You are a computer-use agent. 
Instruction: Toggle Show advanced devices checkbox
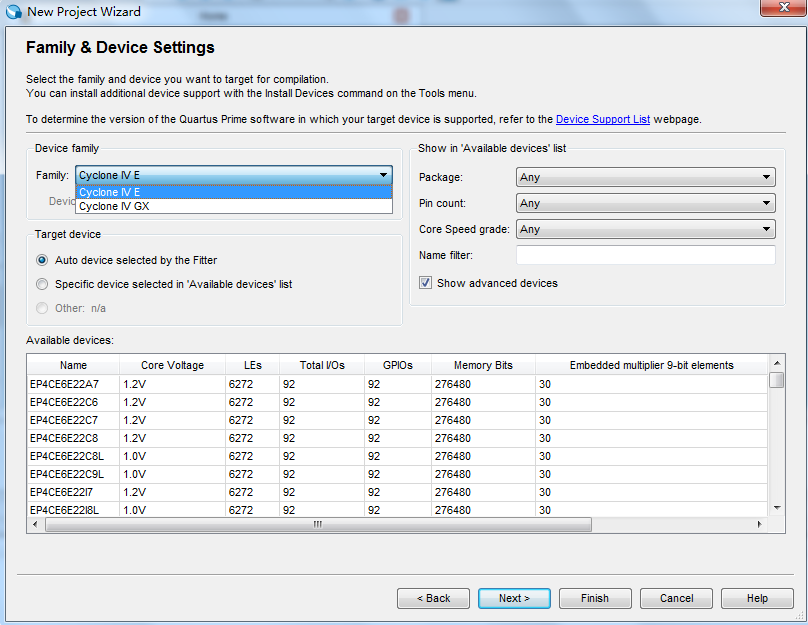pos(426,283)
